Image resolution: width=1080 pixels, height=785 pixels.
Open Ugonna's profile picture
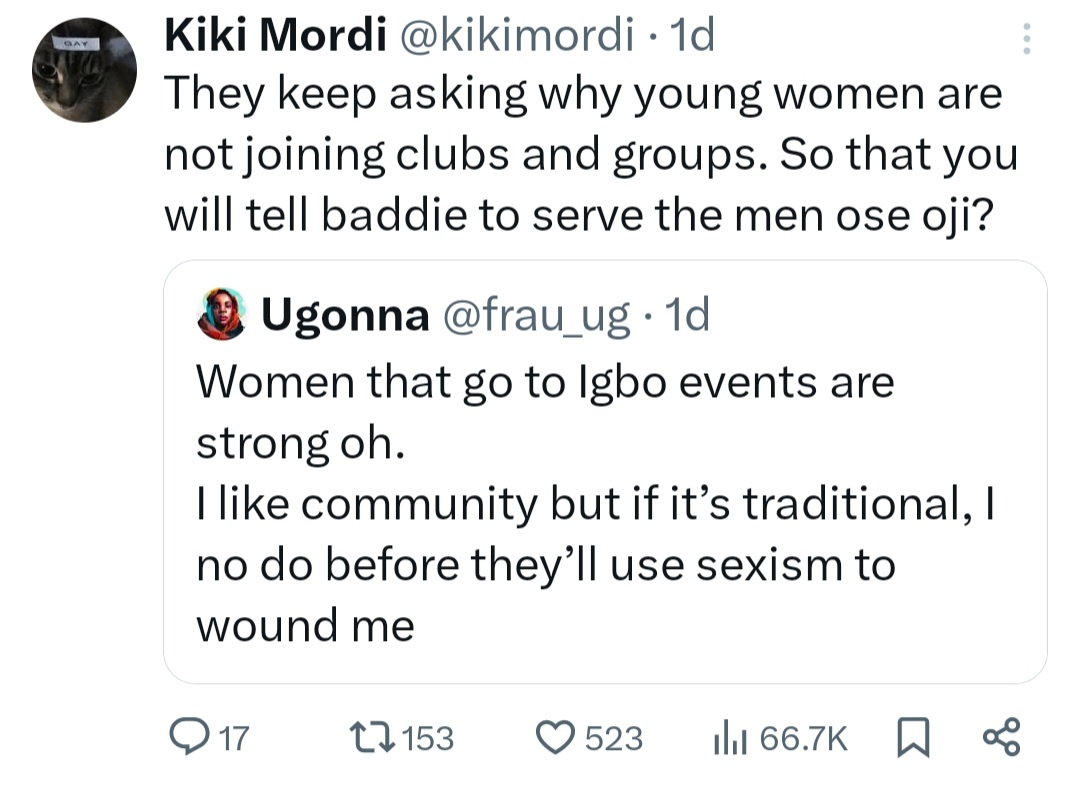click(x=221, y=313)
